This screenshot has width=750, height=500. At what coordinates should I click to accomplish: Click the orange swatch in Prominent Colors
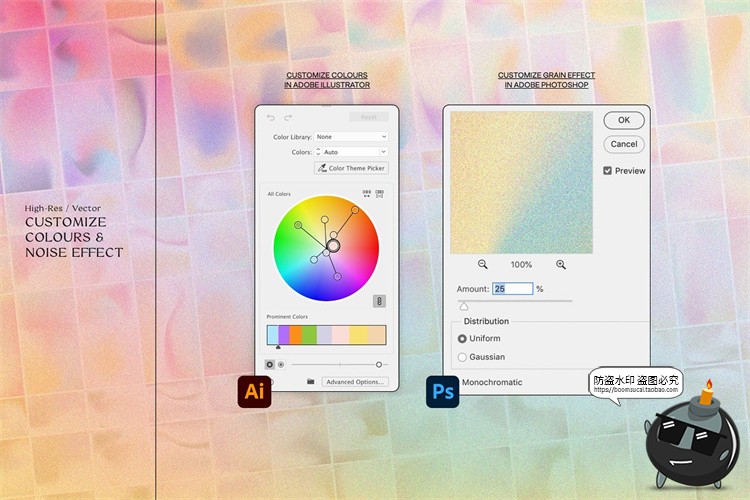pyautogui.click(x=296, y=335)
